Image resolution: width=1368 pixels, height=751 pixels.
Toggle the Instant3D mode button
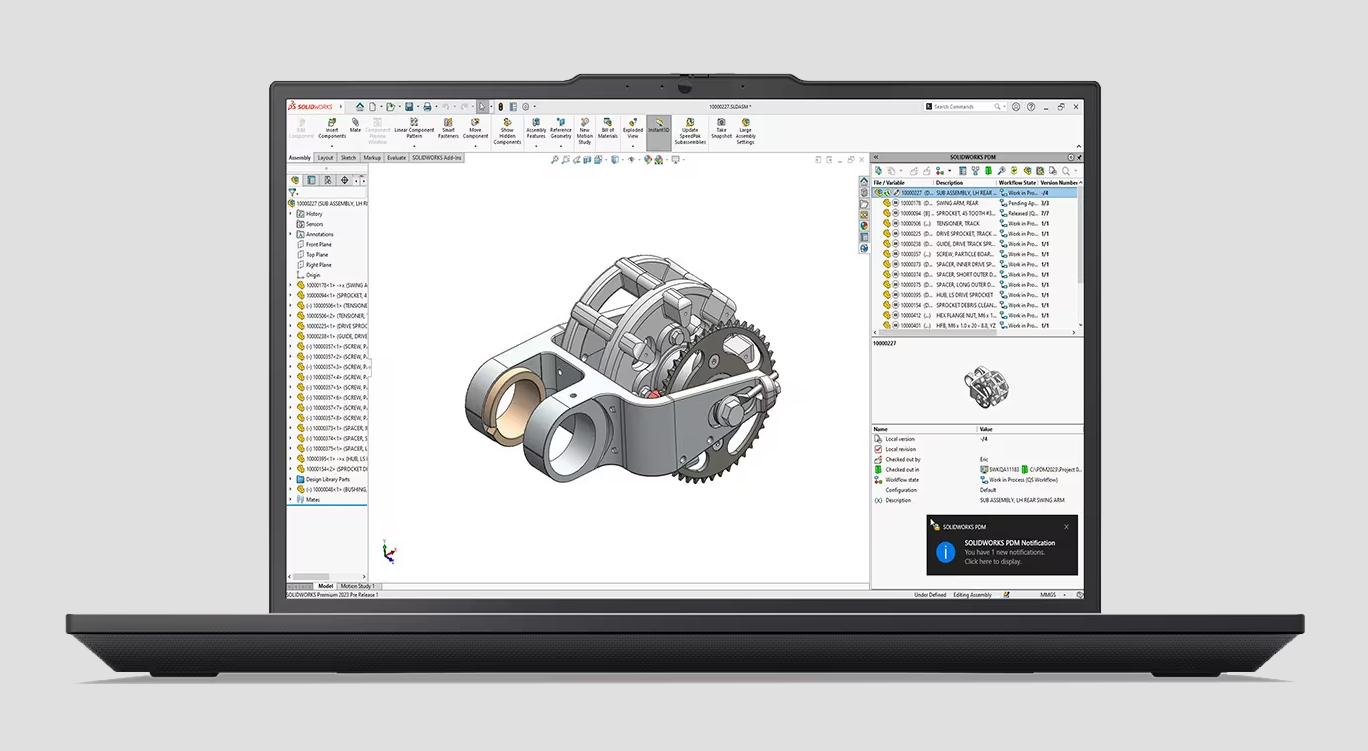(658, 126)
